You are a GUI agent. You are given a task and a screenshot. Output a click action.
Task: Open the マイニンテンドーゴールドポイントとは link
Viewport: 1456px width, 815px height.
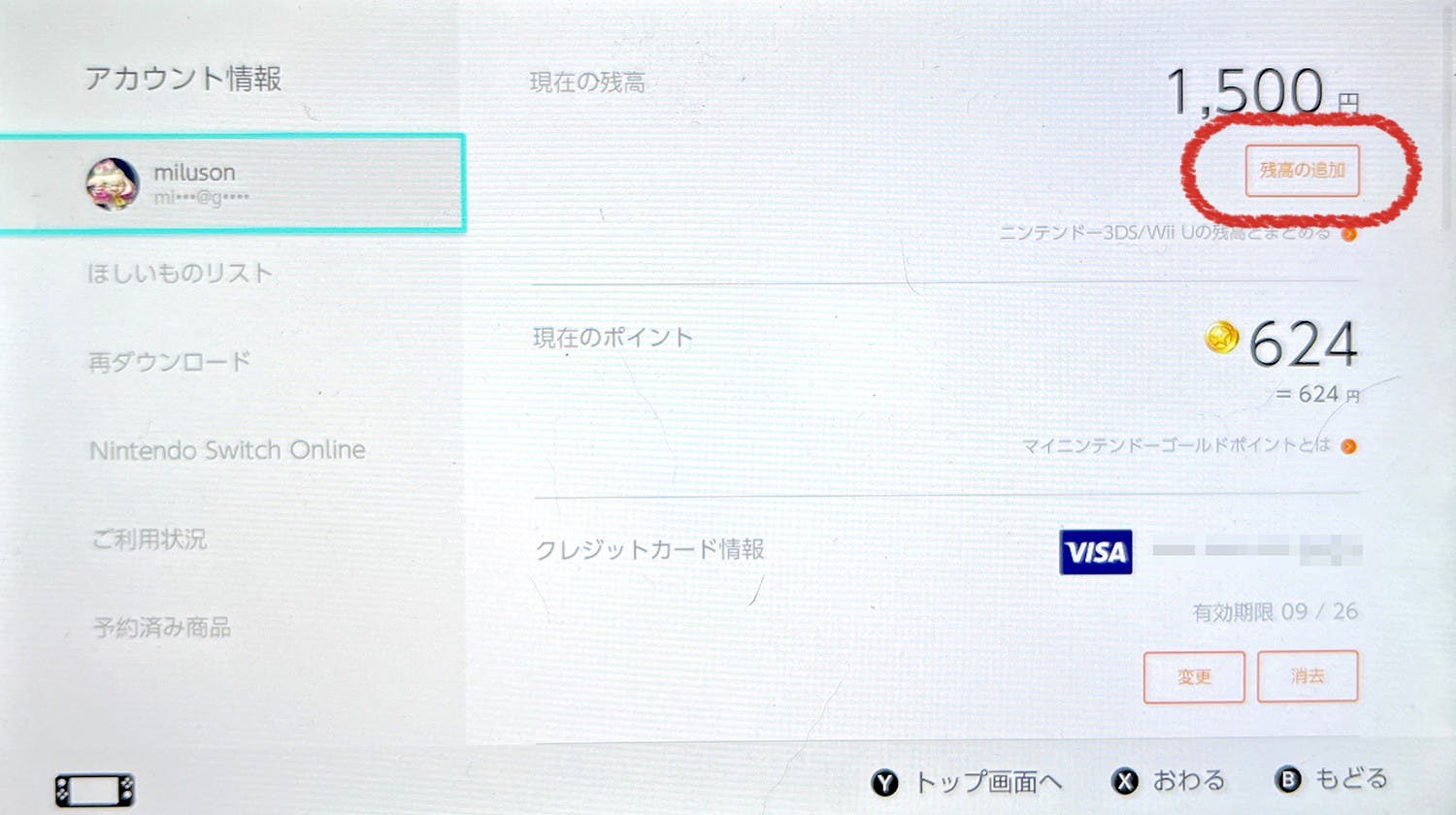pyautogui.click(x=1175, y=445)
